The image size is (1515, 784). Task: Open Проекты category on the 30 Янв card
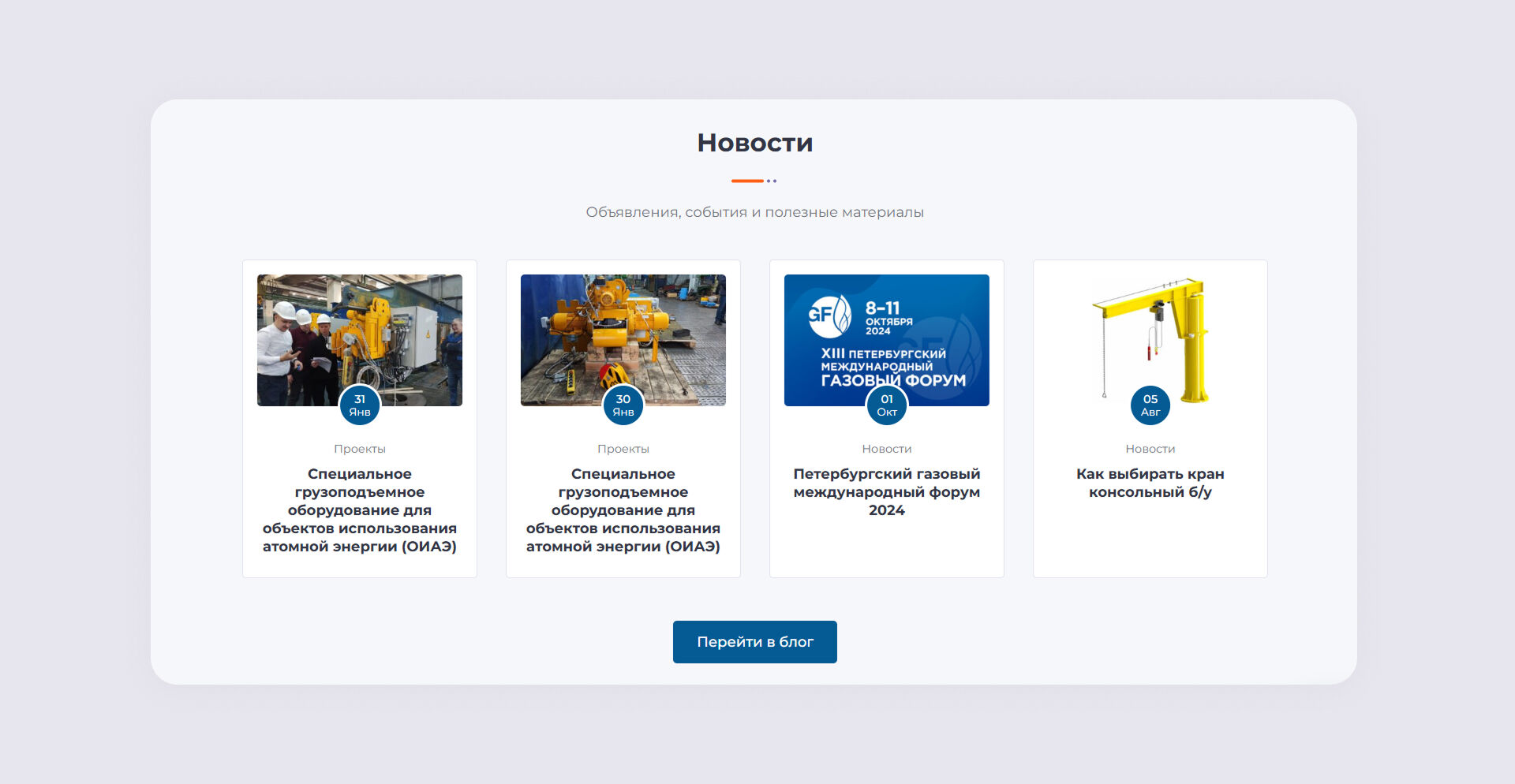click(x=623, y=449)
